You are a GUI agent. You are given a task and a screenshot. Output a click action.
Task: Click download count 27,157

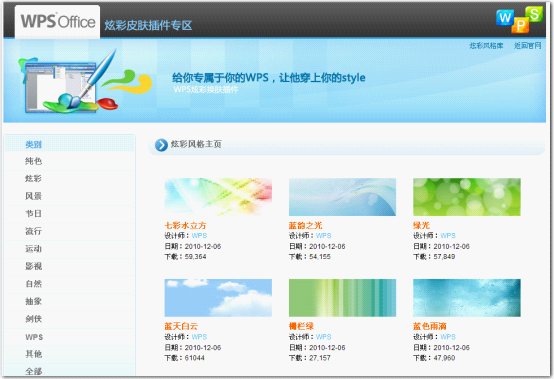320,358
